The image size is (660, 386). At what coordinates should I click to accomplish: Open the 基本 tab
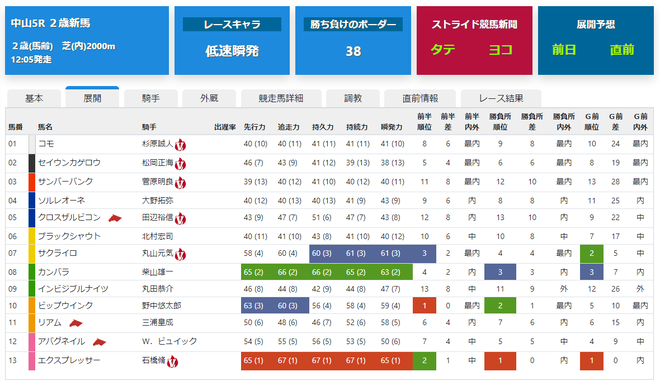[x=34, y=98]
